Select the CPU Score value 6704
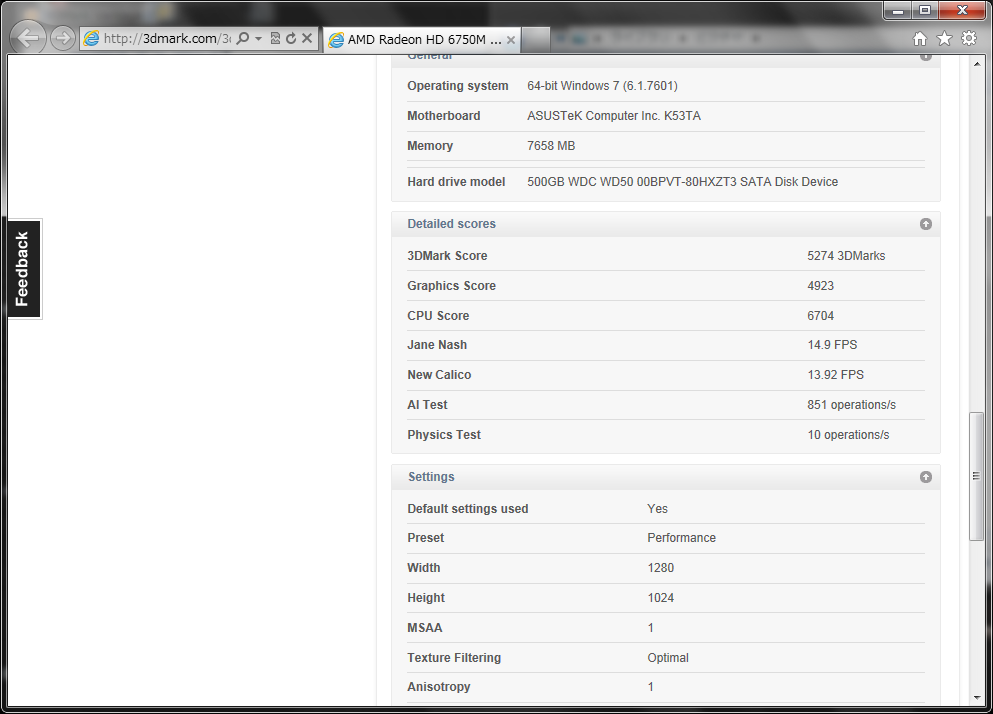The image size is (993, 714). click(x=820, y=316)
